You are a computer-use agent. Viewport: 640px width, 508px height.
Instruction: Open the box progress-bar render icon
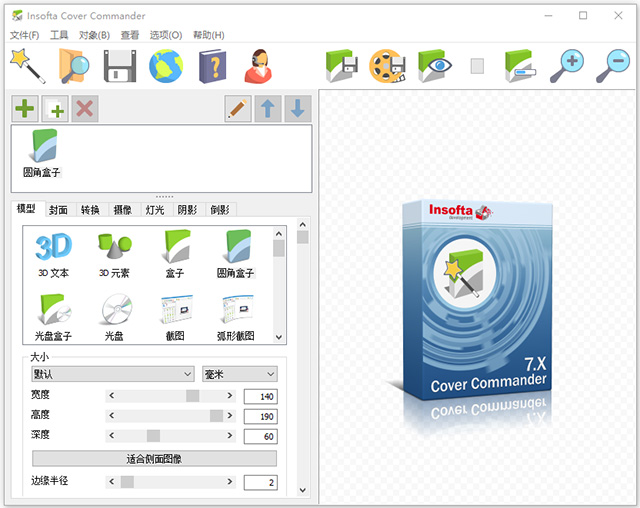pos(520,66)
